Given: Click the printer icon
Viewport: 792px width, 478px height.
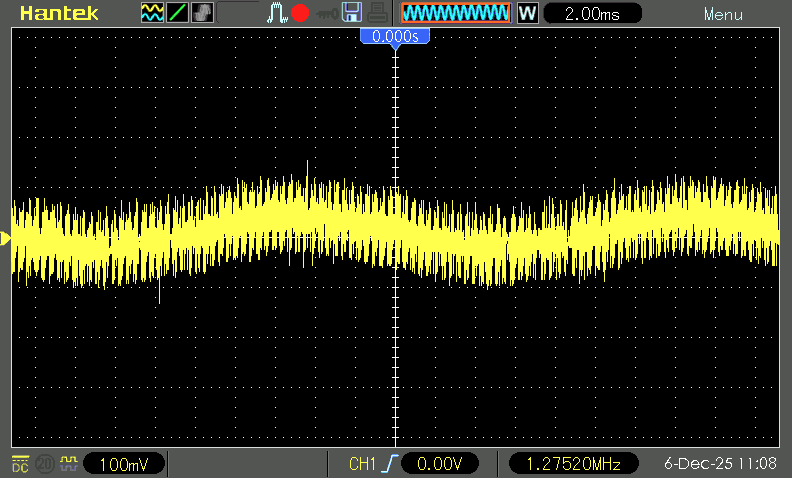Looking at the screenshot, I should pyautogui.click(x=376, y=13).
